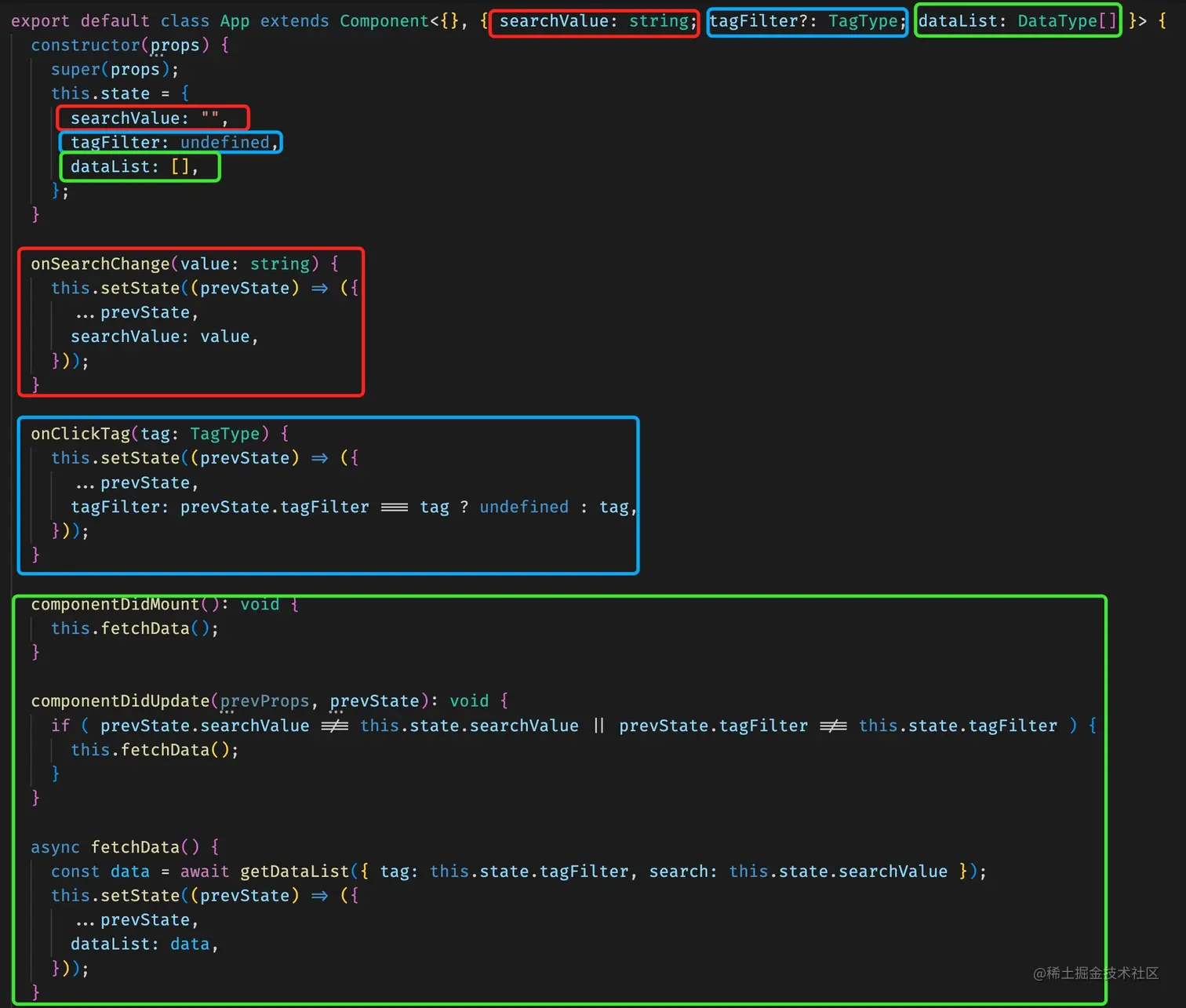This screenshot has height=1008, width=1186.
Task: Click the "tagFilter: undefined," state line
Action: click(x=175, y=143)
